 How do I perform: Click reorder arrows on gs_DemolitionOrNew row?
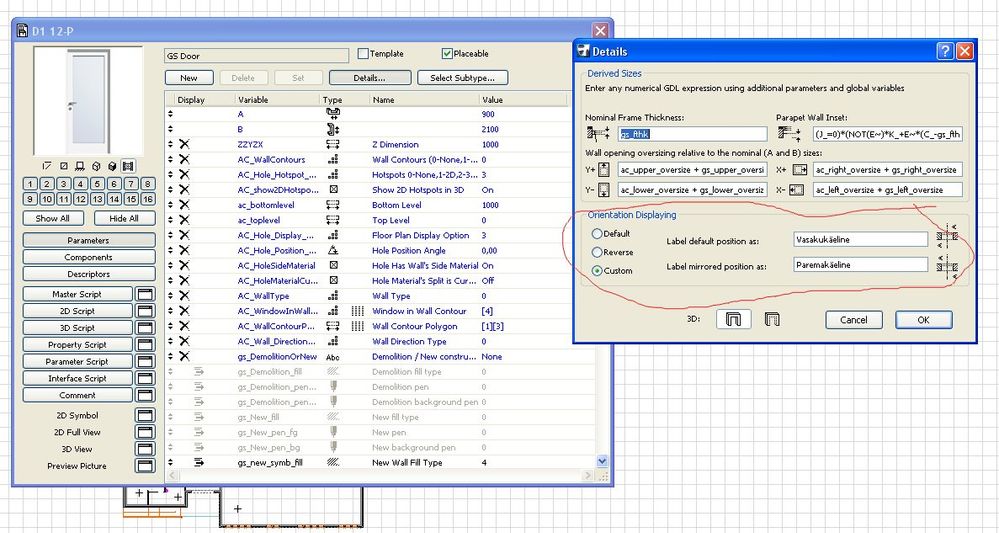tap(170, 357)
